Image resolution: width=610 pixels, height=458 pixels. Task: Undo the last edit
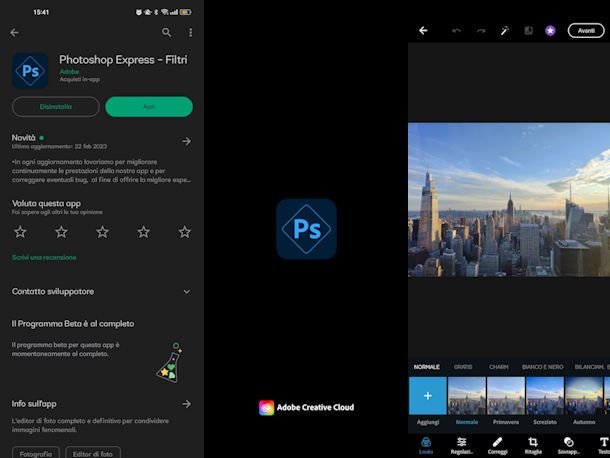(x=457, y=30)
